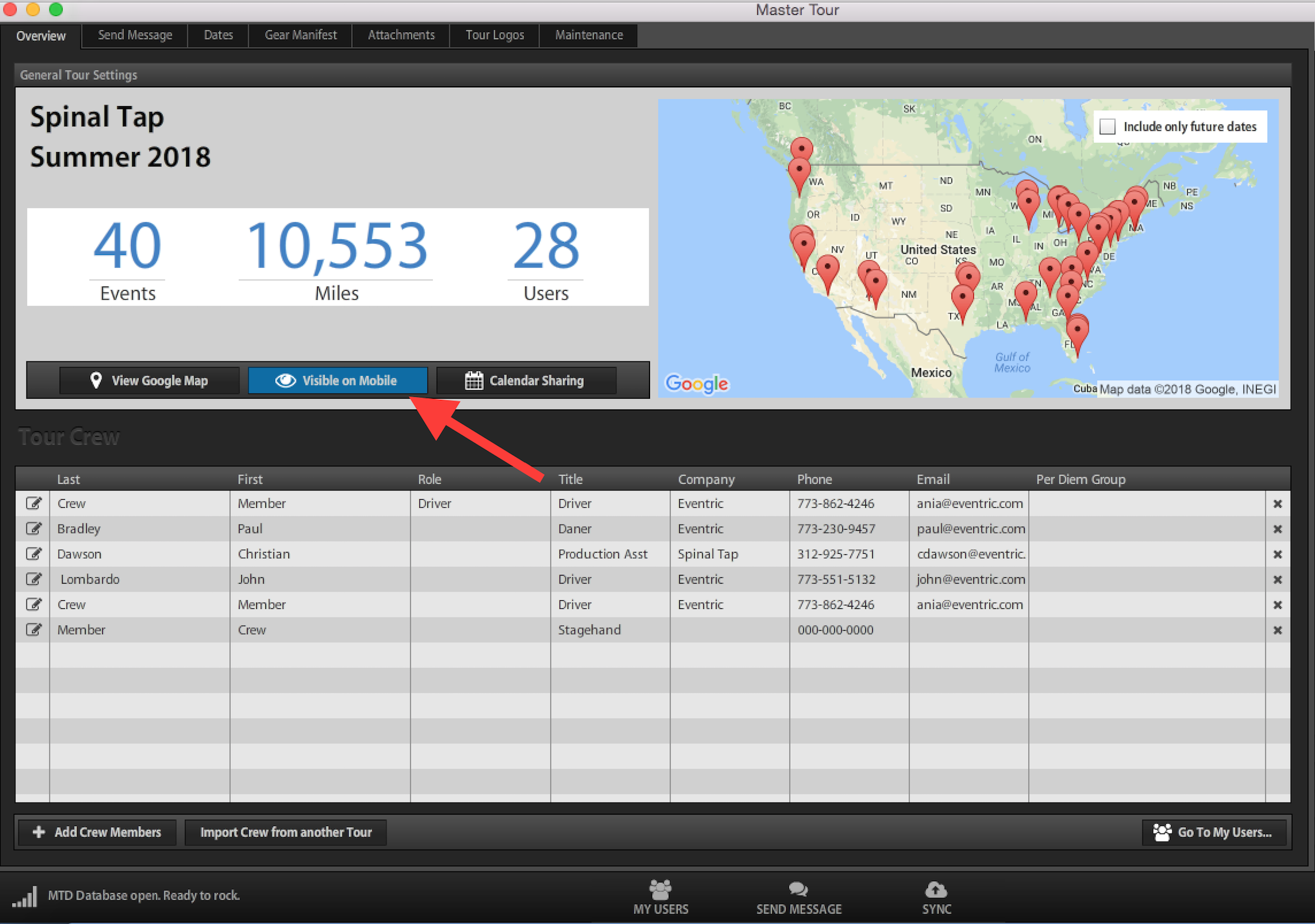
Task: Delete the Stagehand row using its X
Action: click(x=1278, y=630)
